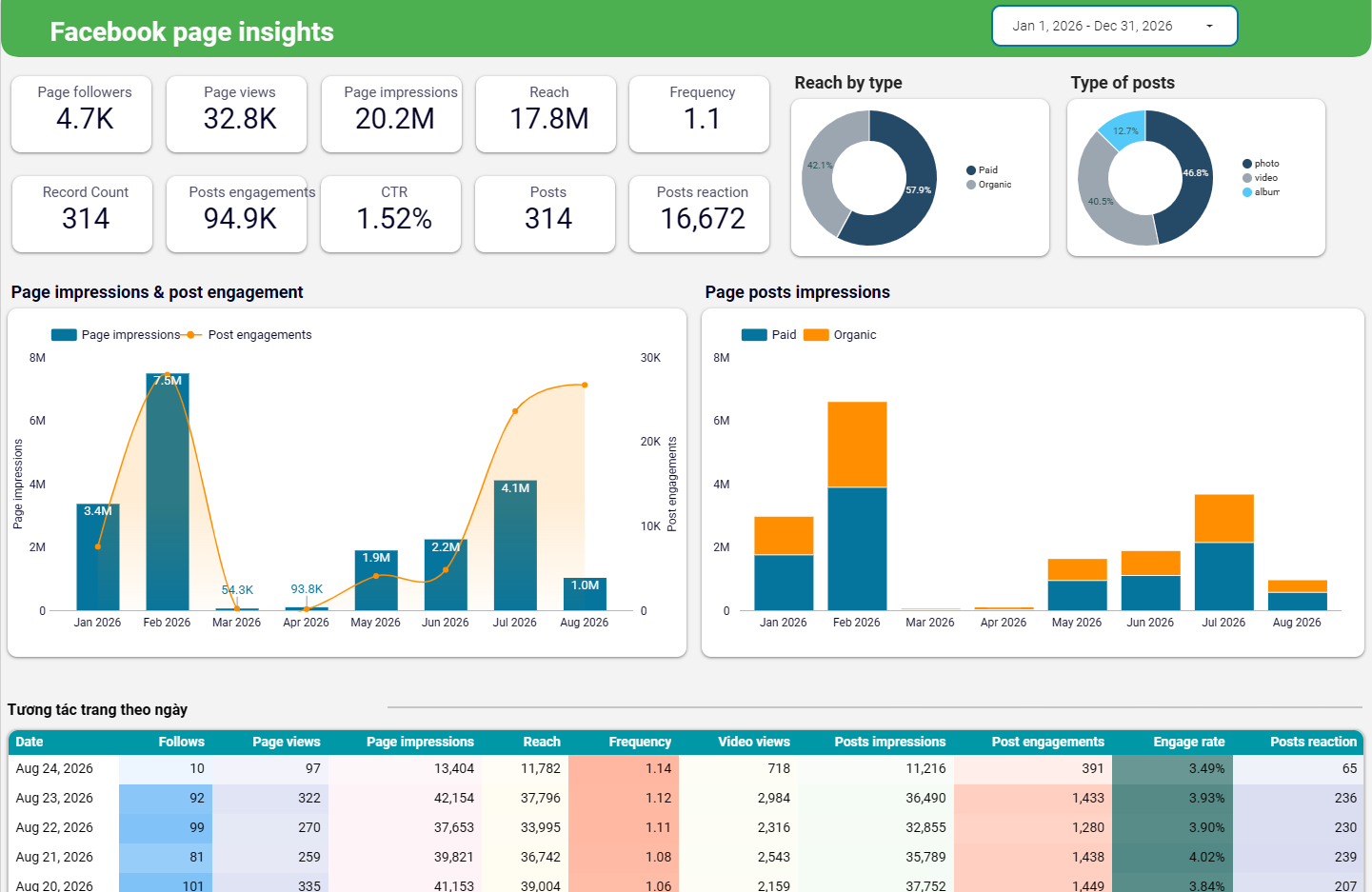Screen dimensions: 1372x892
Task: Select the Reach 17.8M scorecard
Action: click(x=547, y=114)
